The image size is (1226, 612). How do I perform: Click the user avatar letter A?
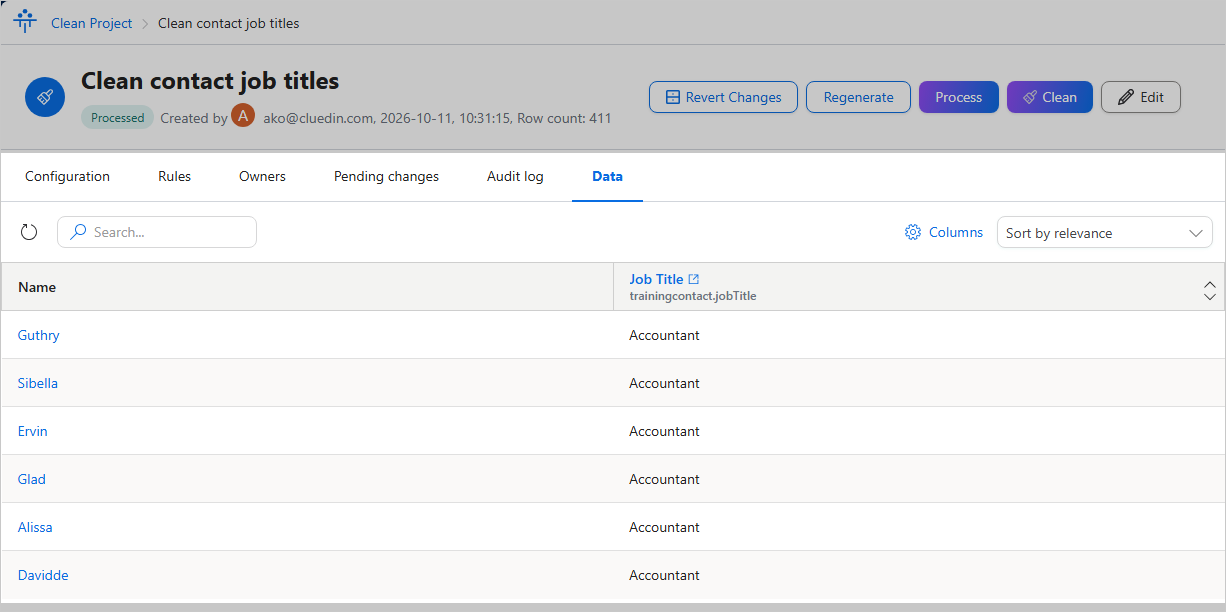(x=243, y=115)
